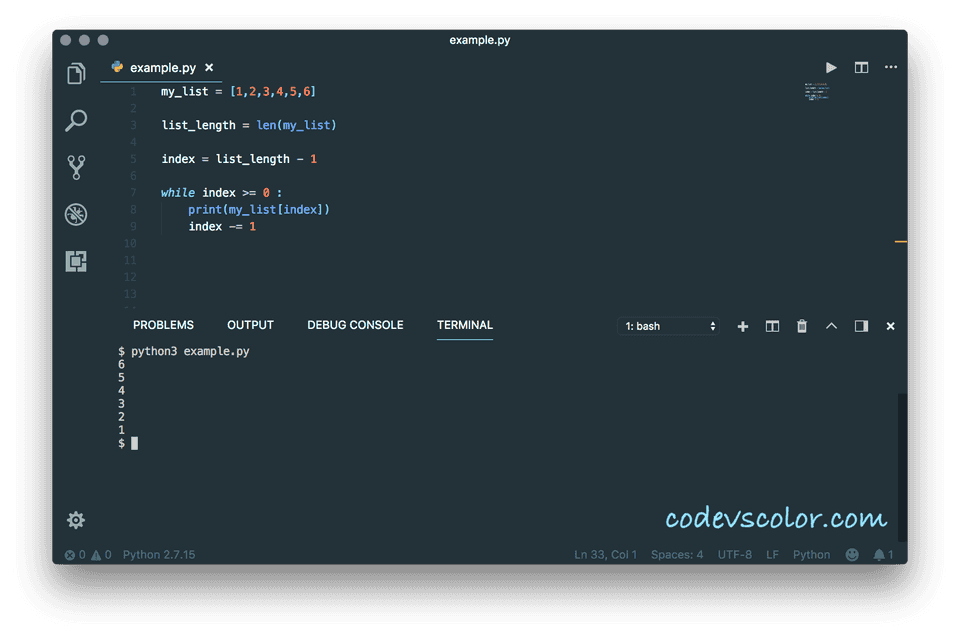Screen dimensions: 960x639
Task: Maximize the panel with the chevron toggle
Action: (x=831, y=325)
